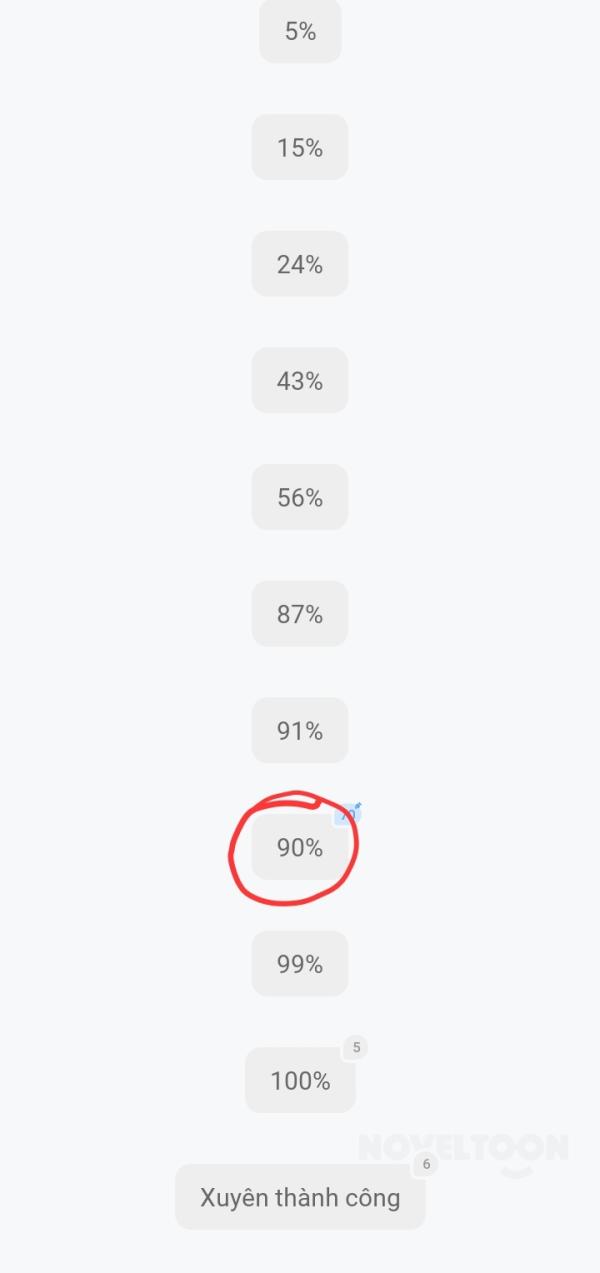Click the 91% message bubble
Screen dimensions: 600x1273
click(300, 731)
